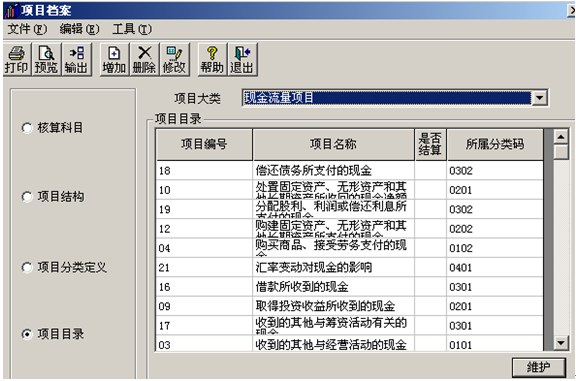
Task: Click project number cell 03
Action: point(204,344)
